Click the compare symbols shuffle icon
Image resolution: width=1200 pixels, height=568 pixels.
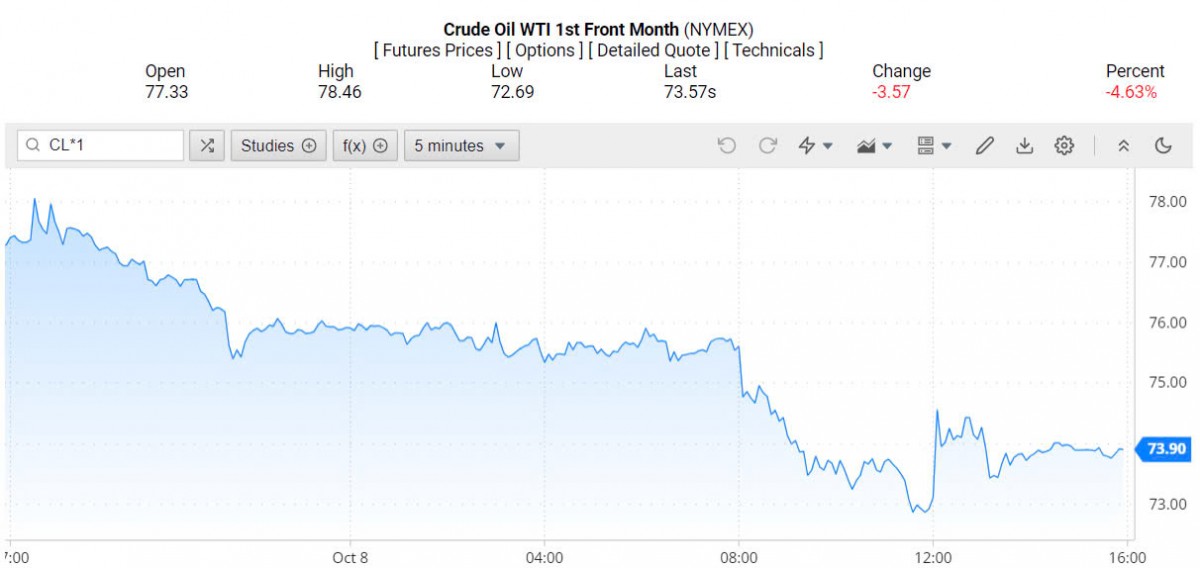point(207,146)
